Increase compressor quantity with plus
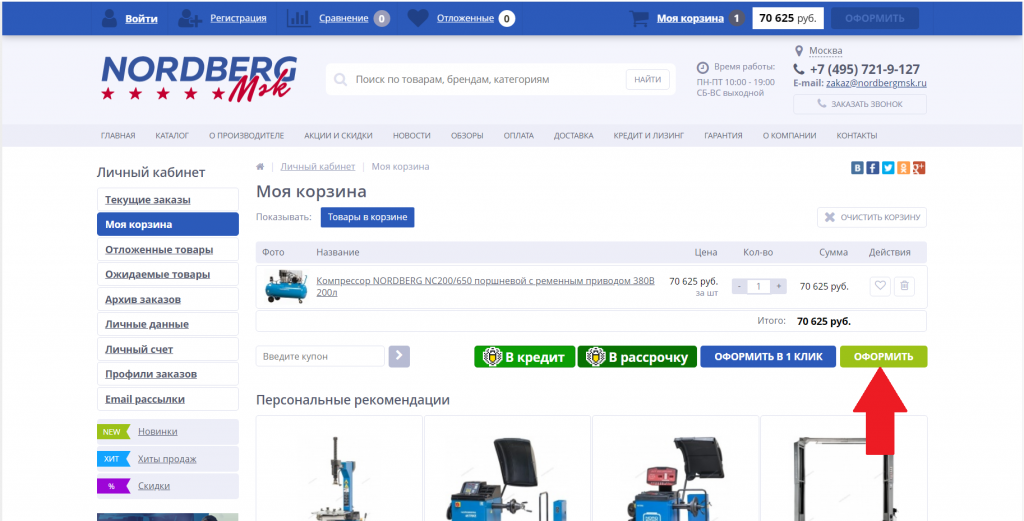Viewport: 1024px width, 521px height. tap(778, 286)
